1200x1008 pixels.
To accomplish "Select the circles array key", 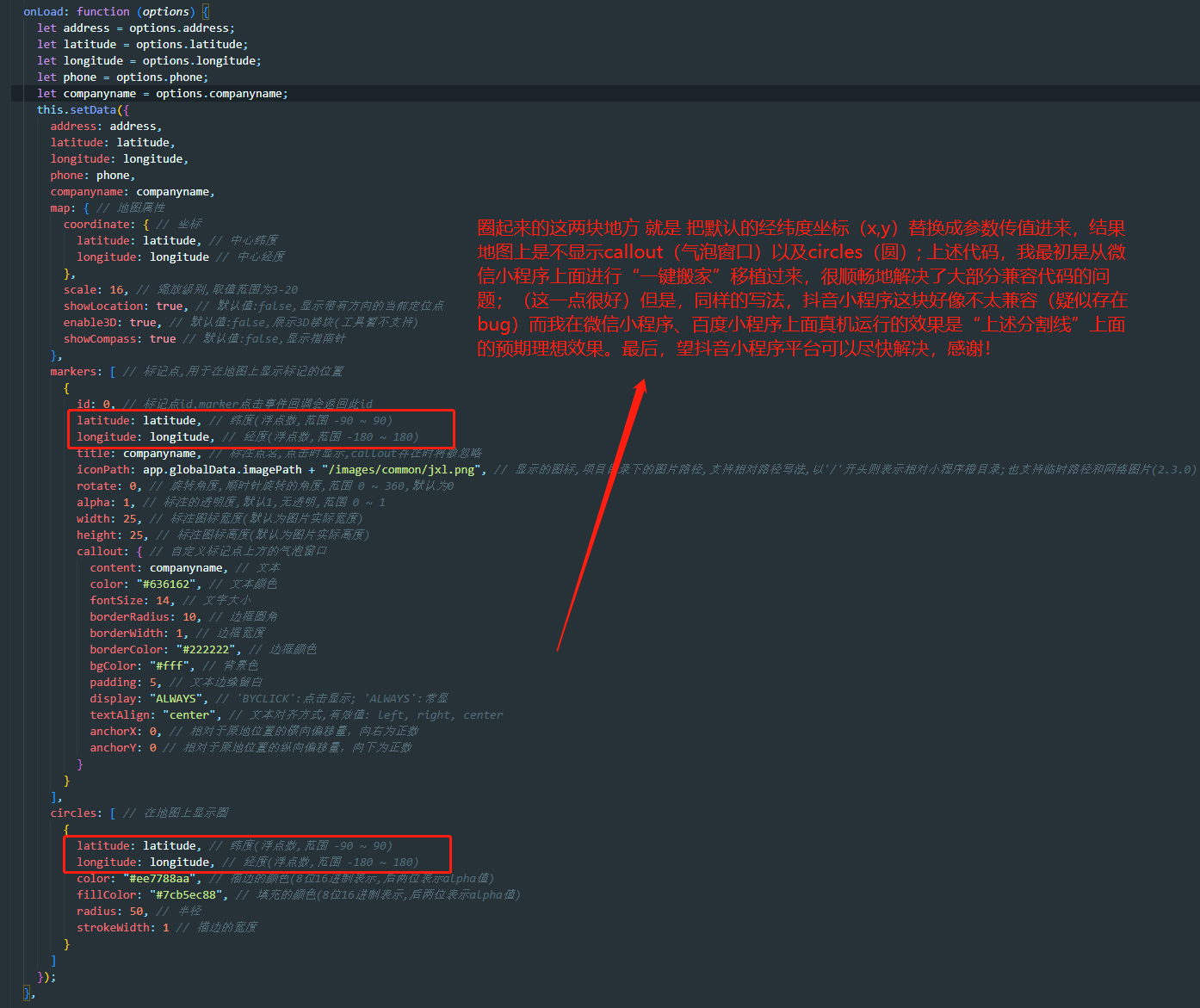I will tap(74, 813).
